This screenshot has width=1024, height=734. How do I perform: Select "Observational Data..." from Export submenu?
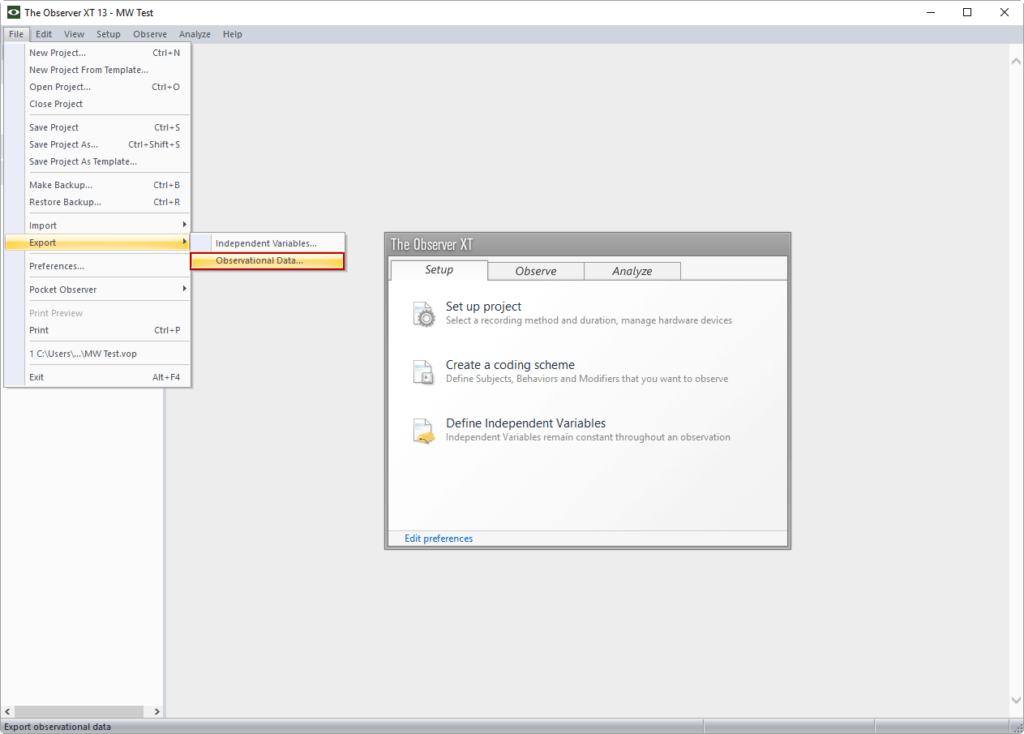(x=265, y=261)
